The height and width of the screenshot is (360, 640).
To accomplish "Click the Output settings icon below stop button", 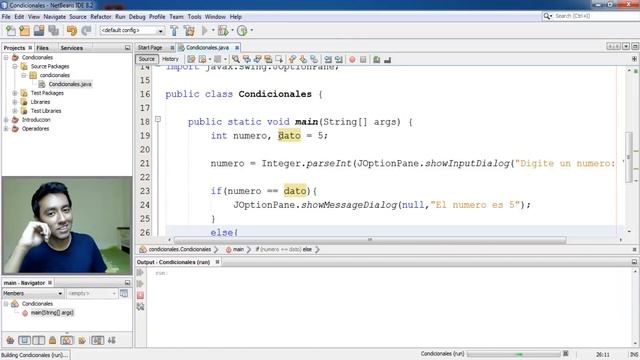I will tap(140, 307).
